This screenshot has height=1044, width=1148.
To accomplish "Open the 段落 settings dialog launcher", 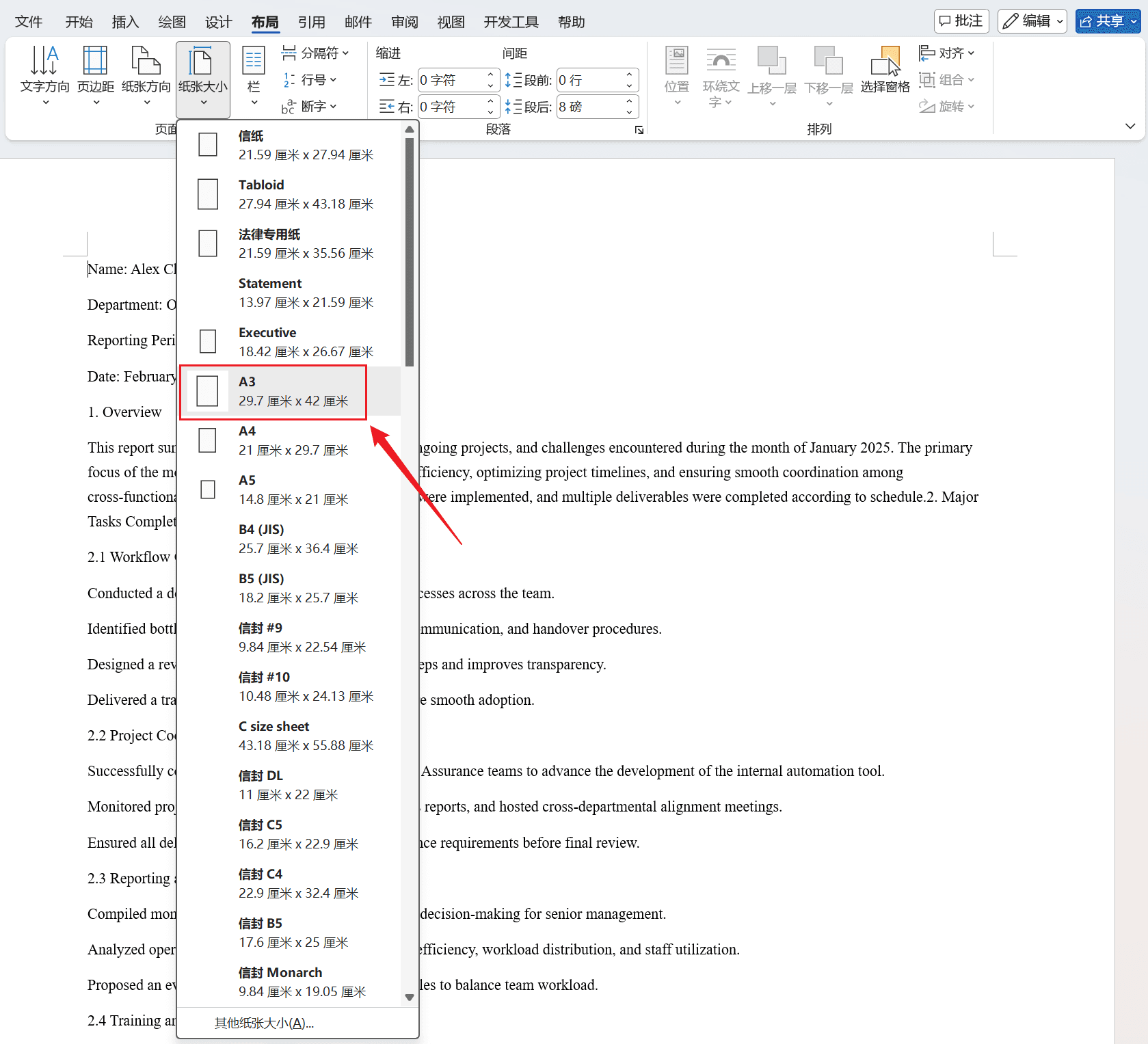I will click(x=639, y=129).
